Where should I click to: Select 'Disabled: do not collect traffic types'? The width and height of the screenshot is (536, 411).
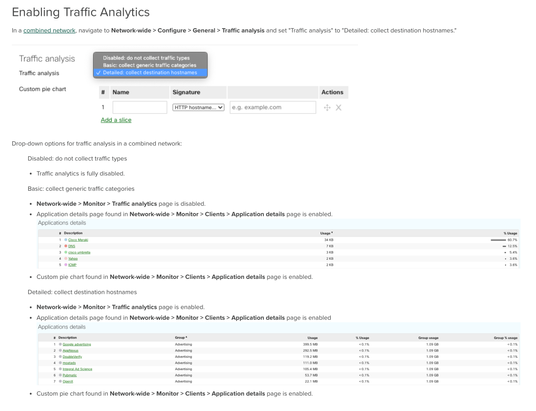pos(146,58)
